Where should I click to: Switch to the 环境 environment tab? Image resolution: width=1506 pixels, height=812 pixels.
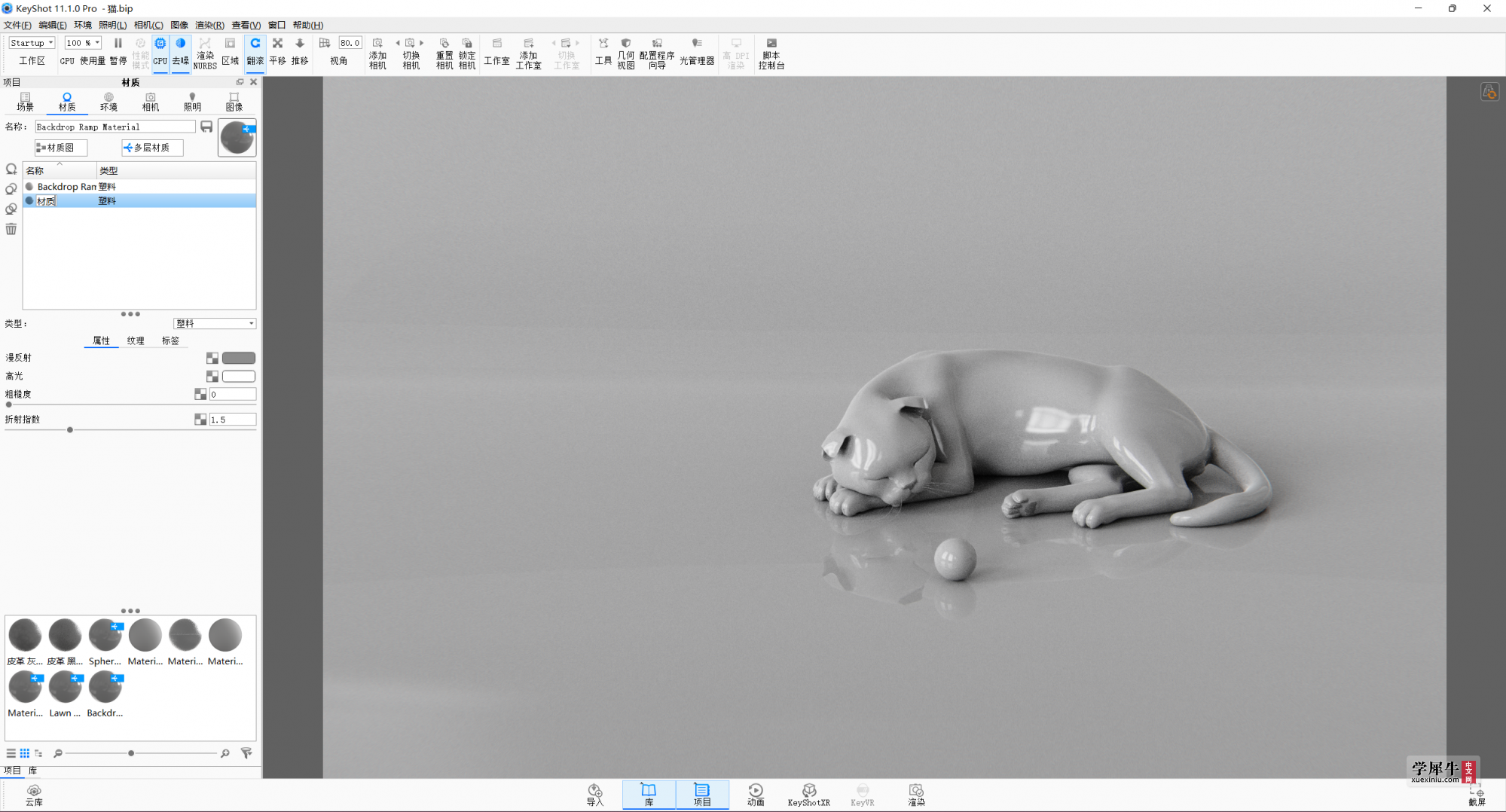108,102
